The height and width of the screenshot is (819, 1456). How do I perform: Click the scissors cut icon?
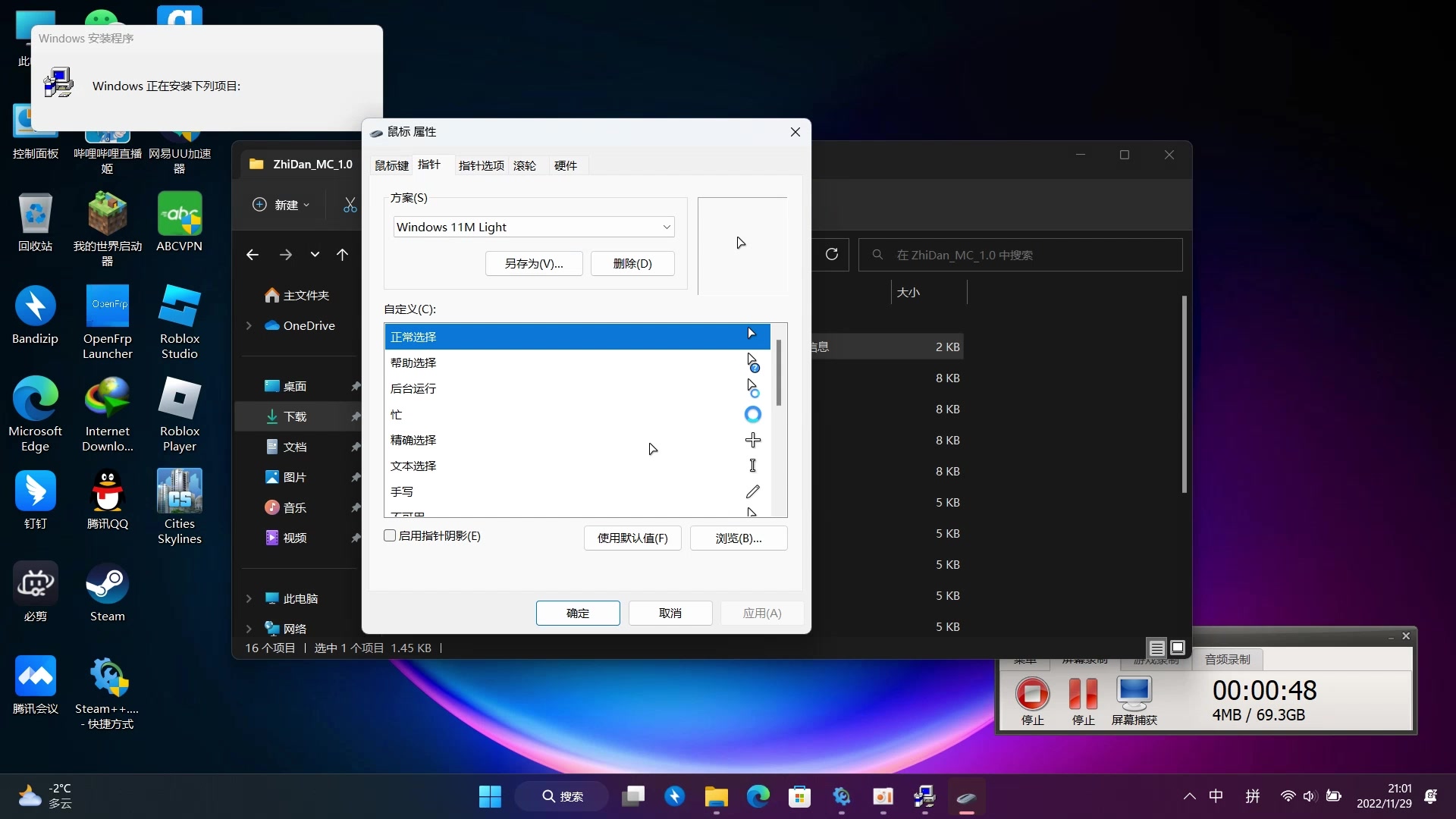tap(350, 205)
